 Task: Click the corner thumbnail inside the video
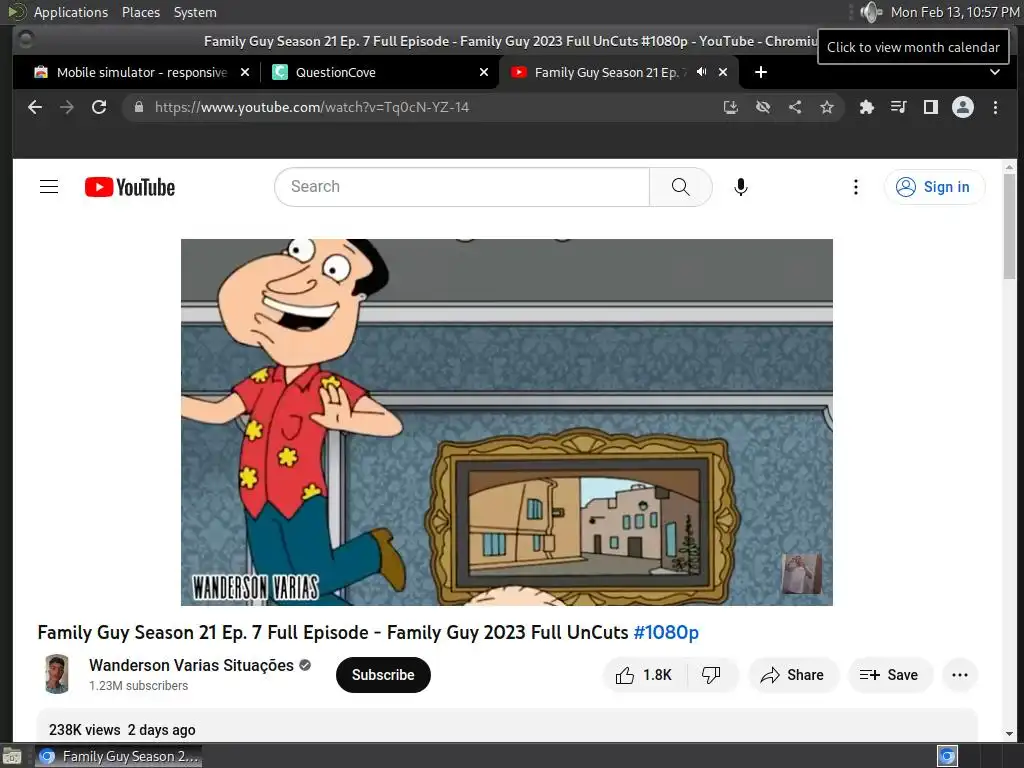pyautogui.click(x=801, y=574)
